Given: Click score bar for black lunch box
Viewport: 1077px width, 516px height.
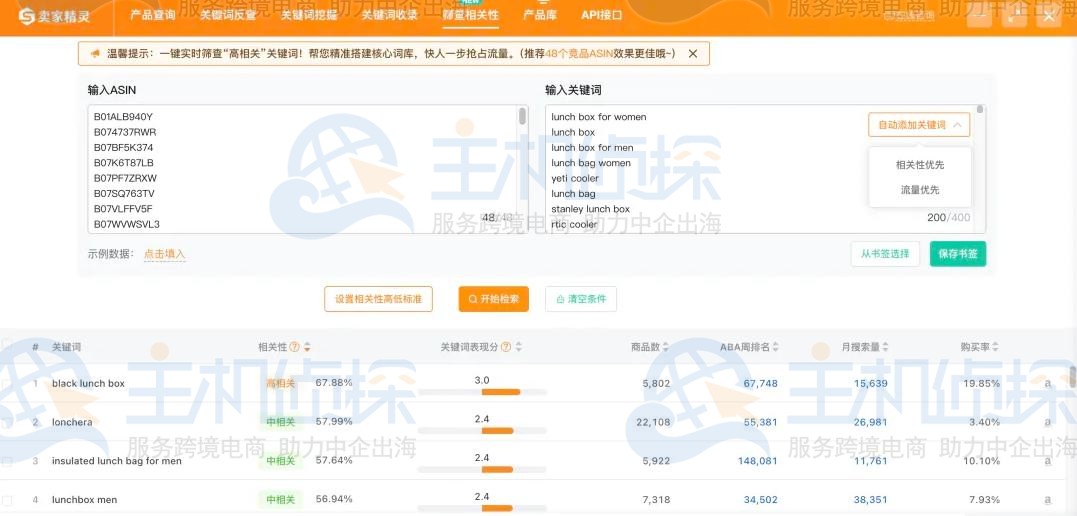Looking at the screenshot, I should (482, 392).
